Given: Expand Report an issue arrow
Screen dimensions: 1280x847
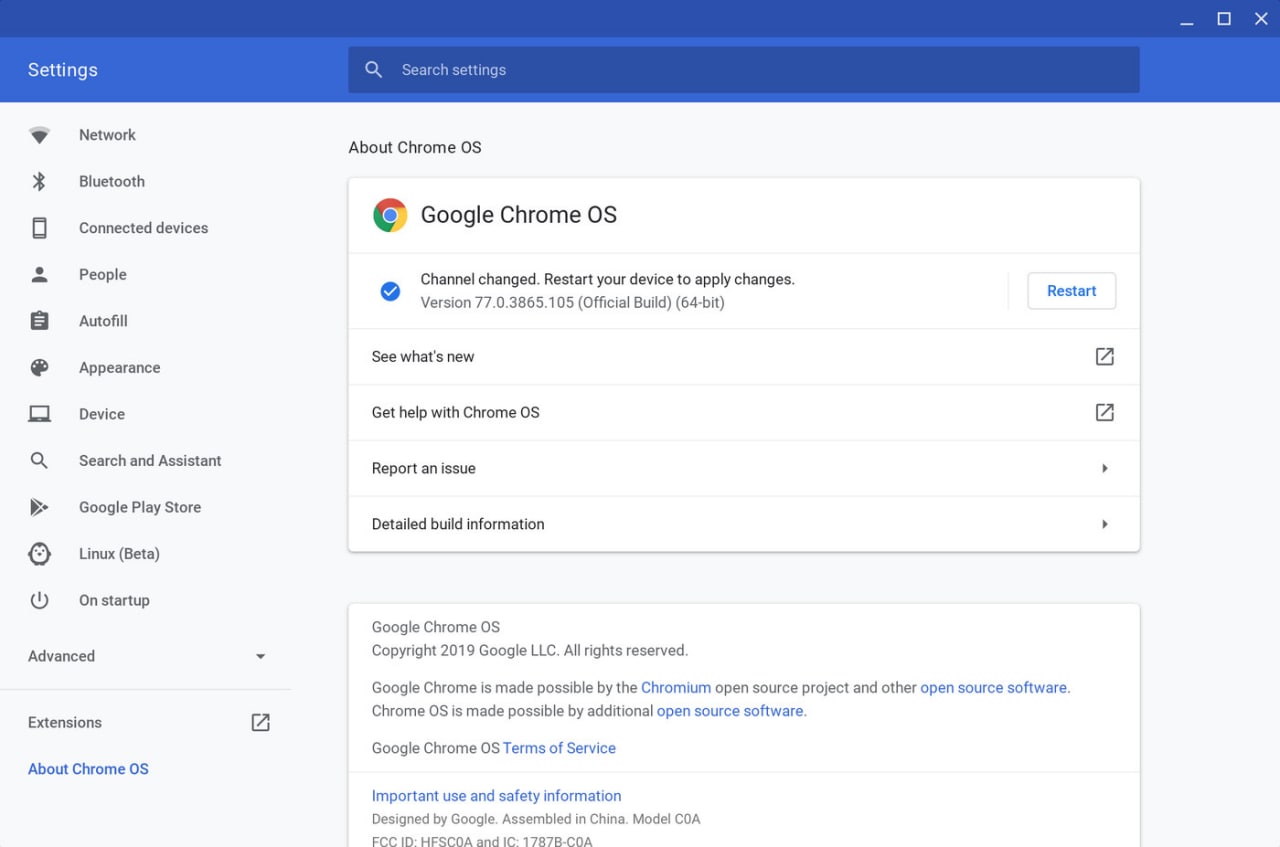Looking at the screenshot, I should [1104, 468].
